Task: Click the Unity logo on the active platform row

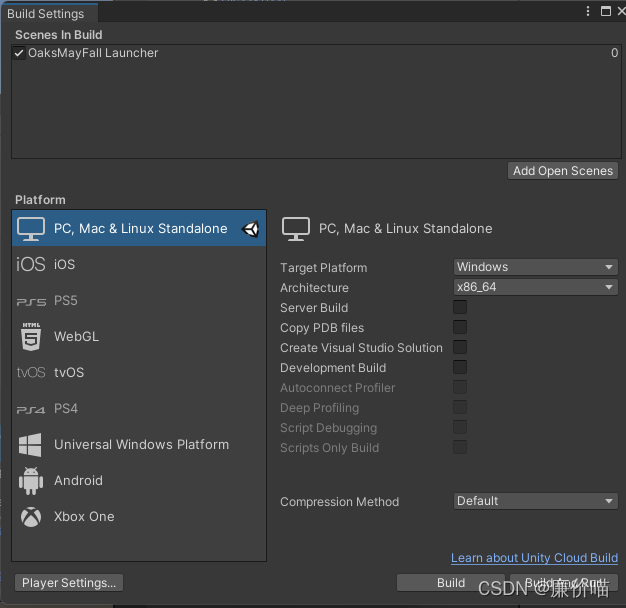Action: pyautogui.click(x=251, y=229)
